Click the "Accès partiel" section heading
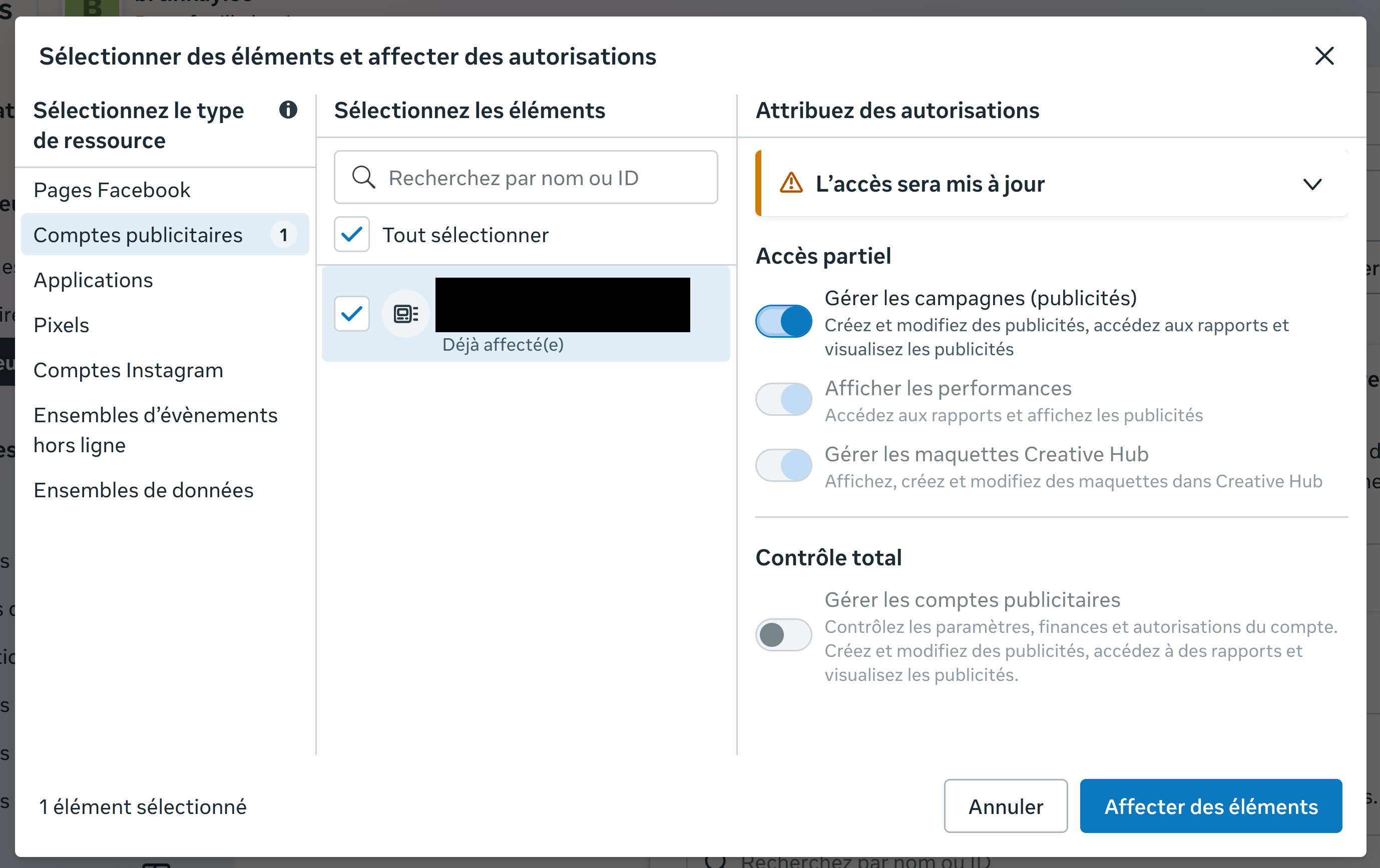Viewport: 1380px width, 868px height. click(x=823, y=256)
